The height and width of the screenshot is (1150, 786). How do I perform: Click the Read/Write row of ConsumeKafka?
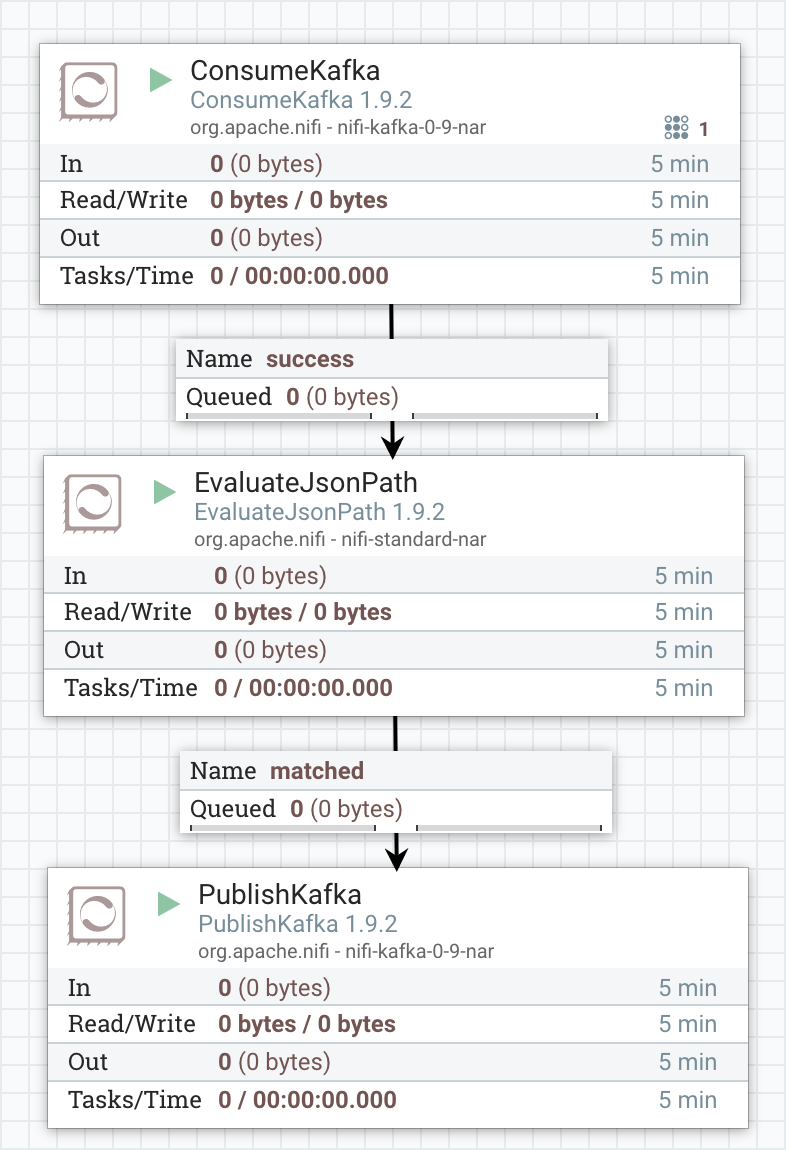click(x=390, y=200)
